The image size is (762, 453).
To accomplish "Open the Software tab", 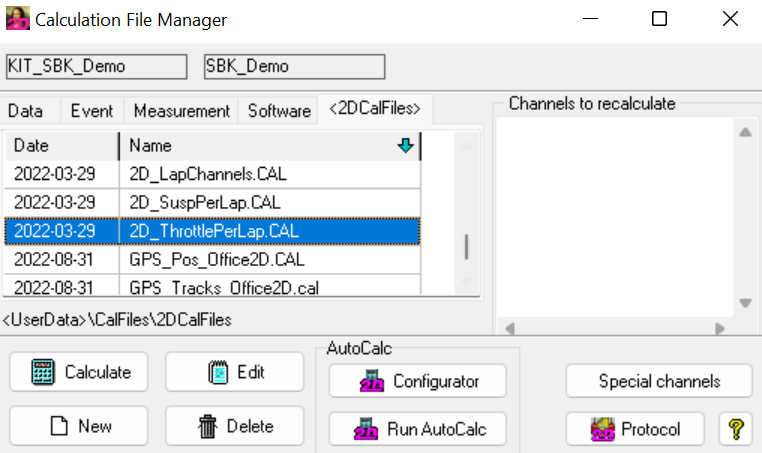I will [279, 111].
